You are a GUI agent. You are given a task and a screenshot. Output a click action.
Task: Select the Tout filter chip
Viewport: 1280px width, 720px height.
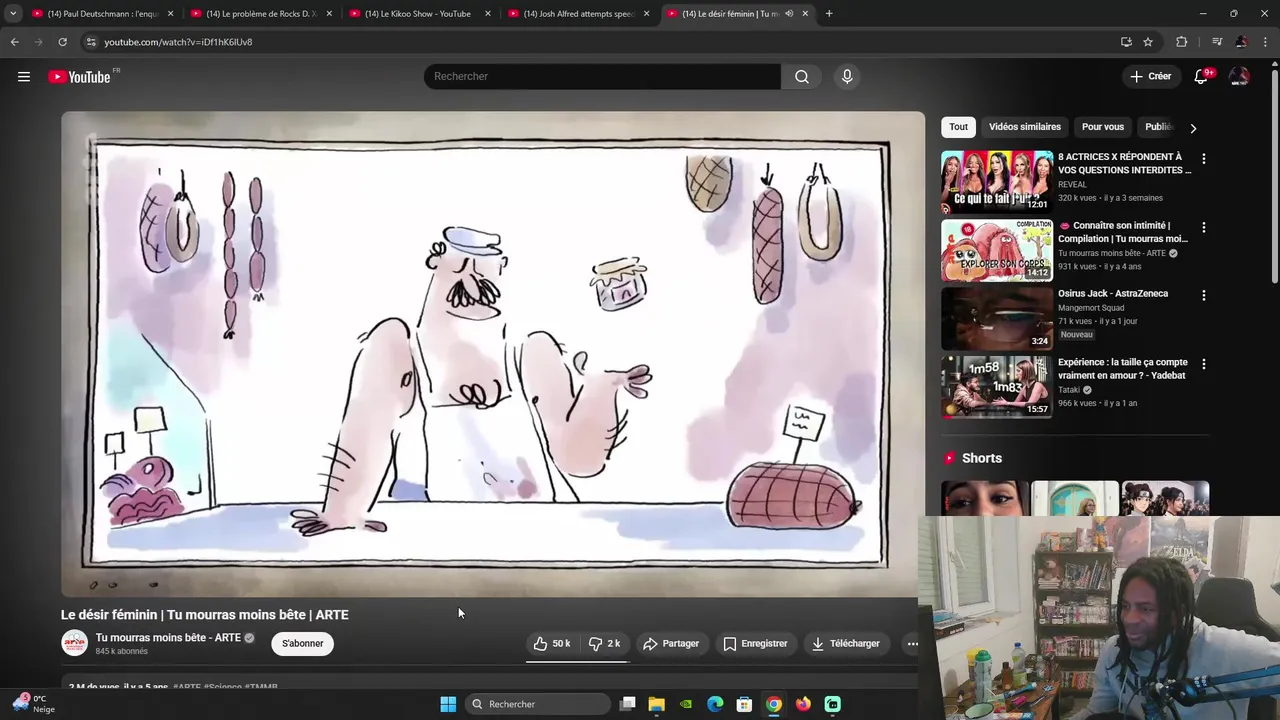point(958,127)
